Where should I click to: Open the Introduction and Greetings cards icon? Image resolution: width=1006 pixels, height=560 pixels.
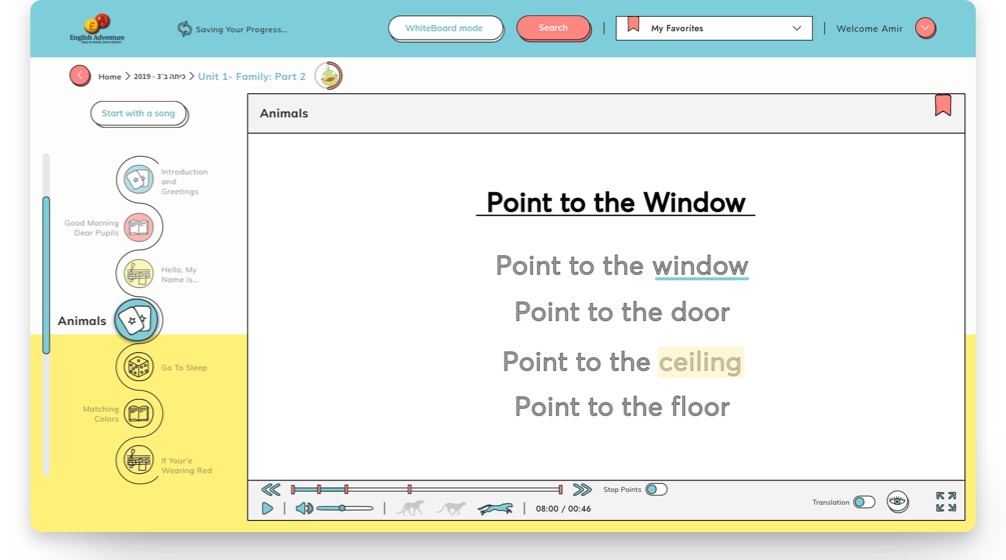(x=139, y=179)
